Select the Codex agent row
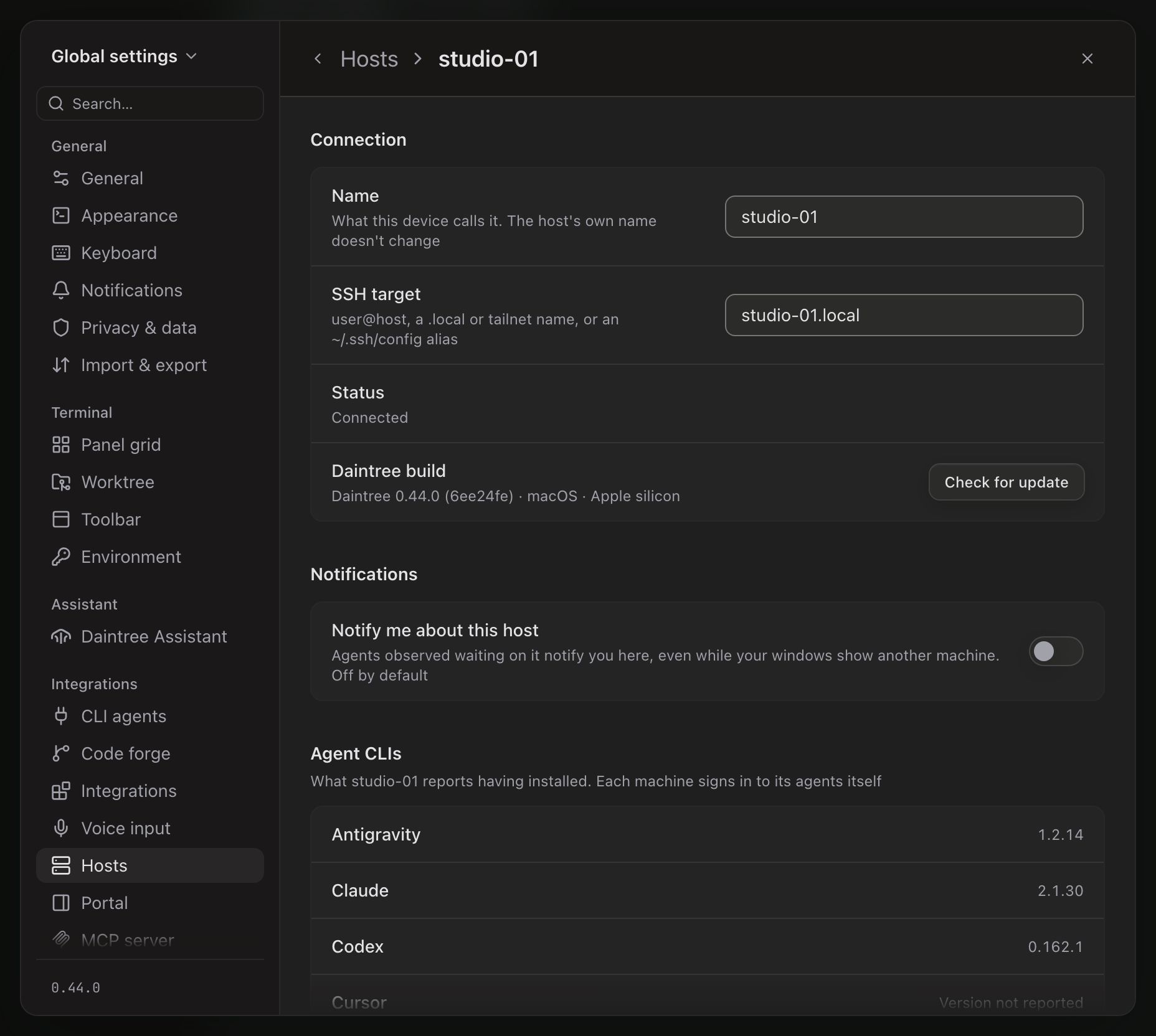 click(708, 946)
